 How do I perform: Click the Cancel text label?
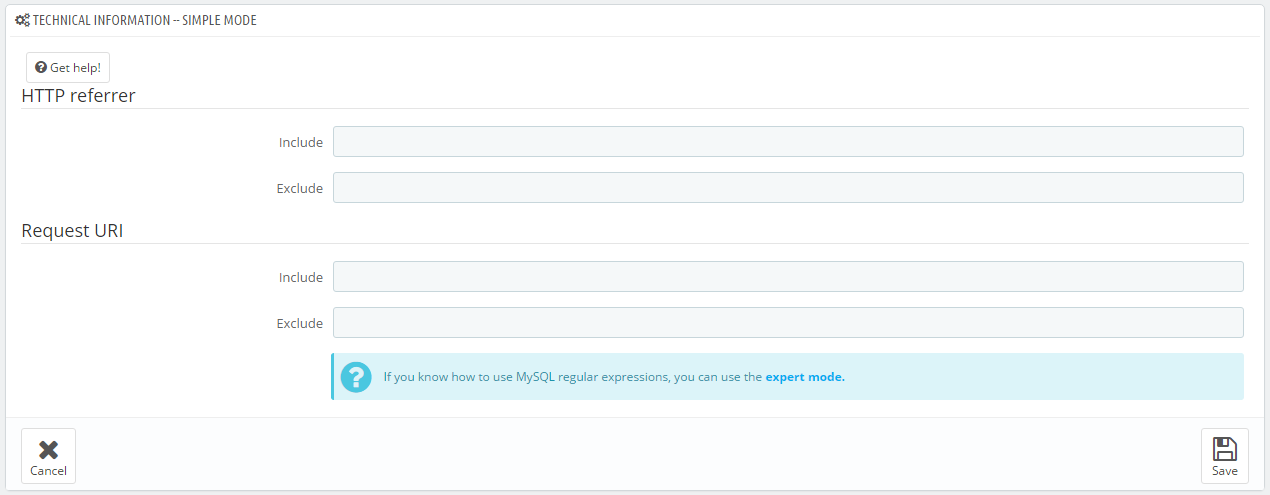pos(48,471)
